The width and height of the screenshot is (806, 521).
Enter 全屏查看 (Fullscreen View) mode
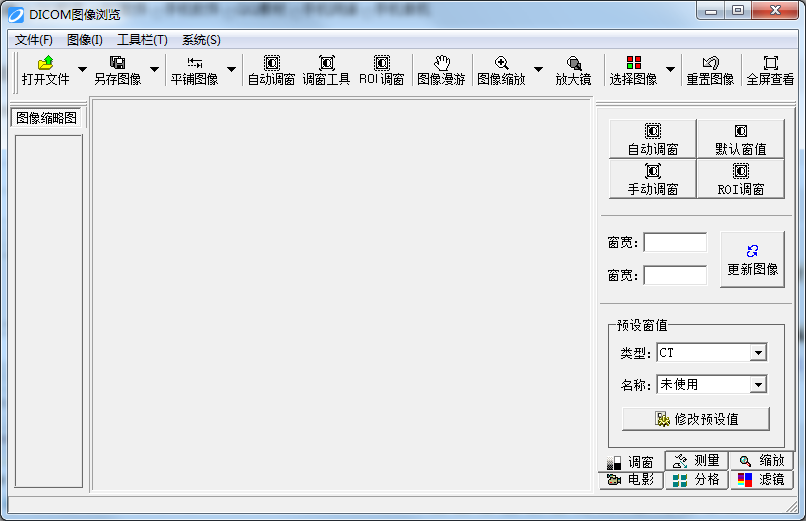coord(770,70)
